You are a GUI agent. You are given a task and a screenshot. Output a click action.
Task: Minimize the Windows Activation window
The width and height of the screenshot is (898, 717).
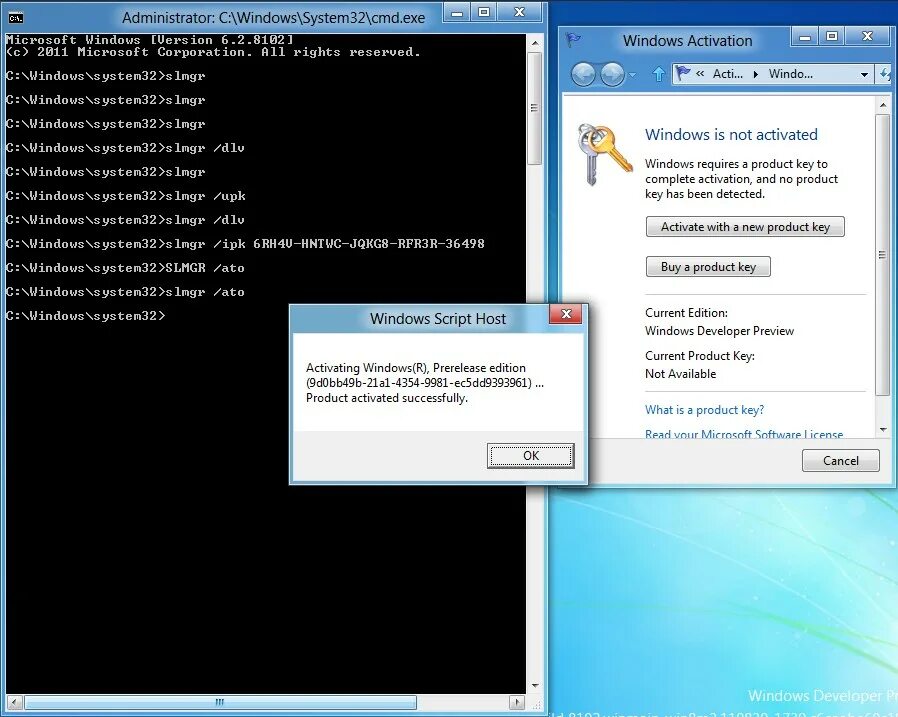pyautogui.click(x=805, y=37)
